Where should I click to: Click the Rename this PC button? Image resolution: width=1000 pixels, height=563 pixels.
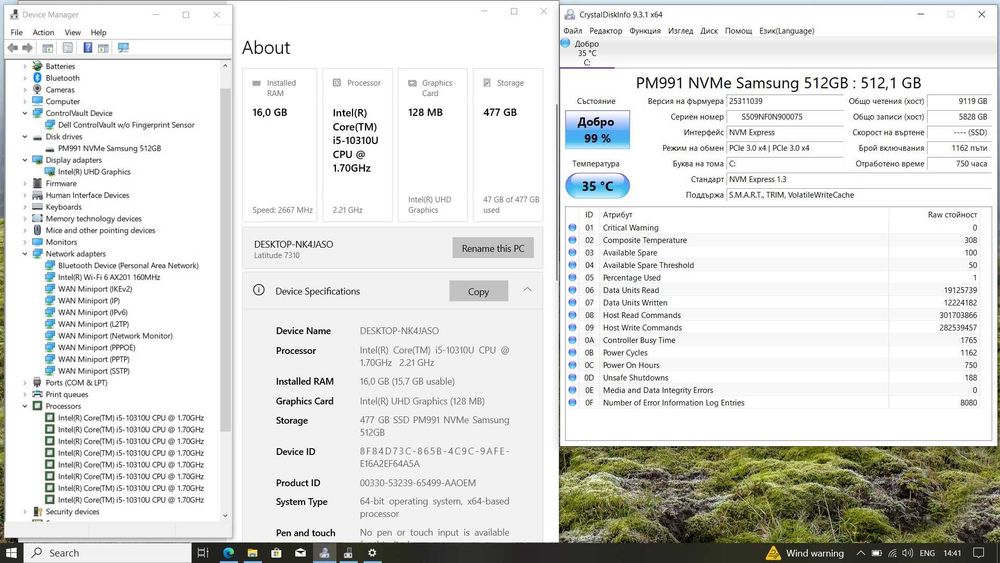click(x=493, y=248)
